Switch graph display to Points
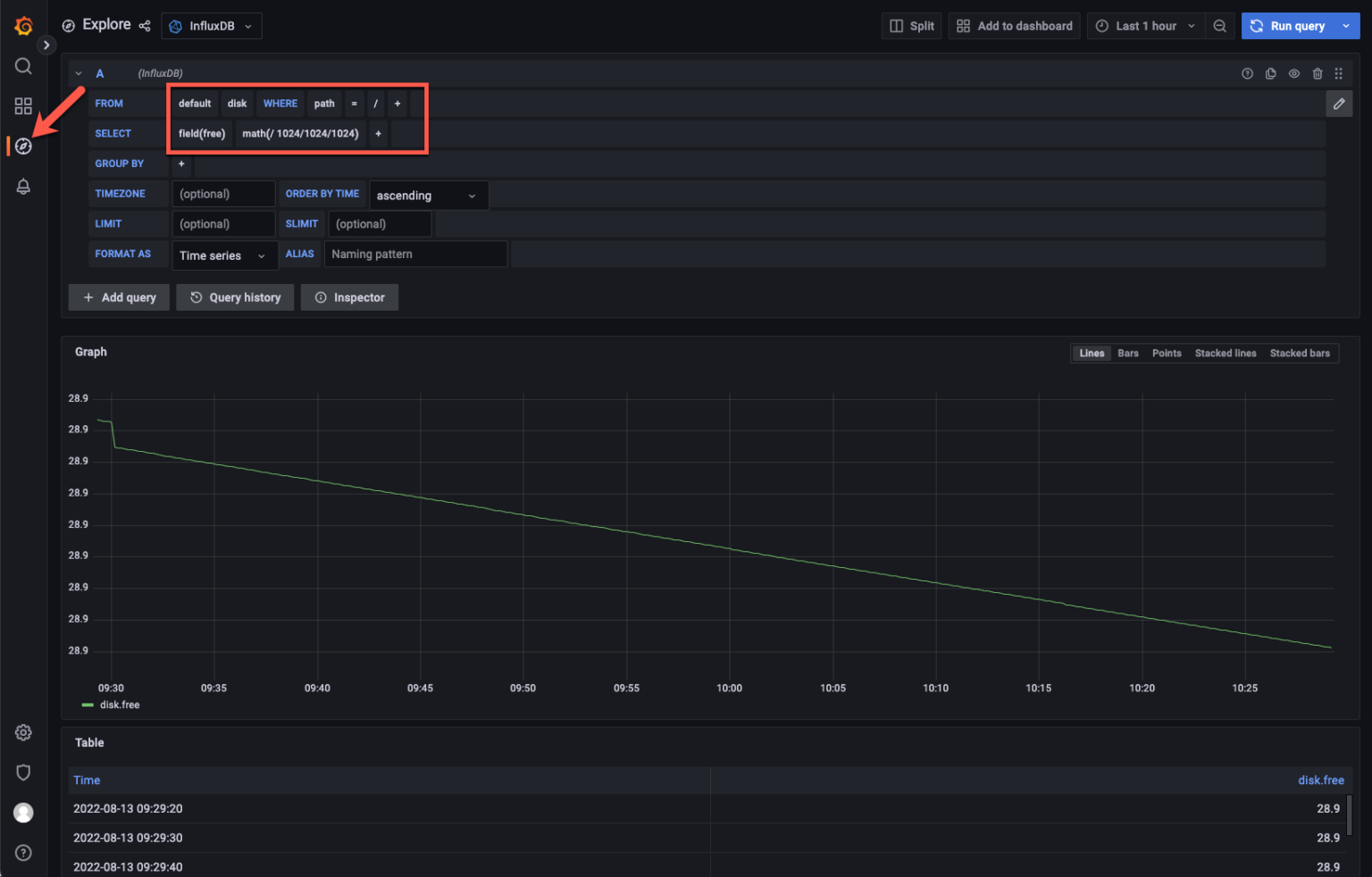1372x877 pixels. (1167, 353)
